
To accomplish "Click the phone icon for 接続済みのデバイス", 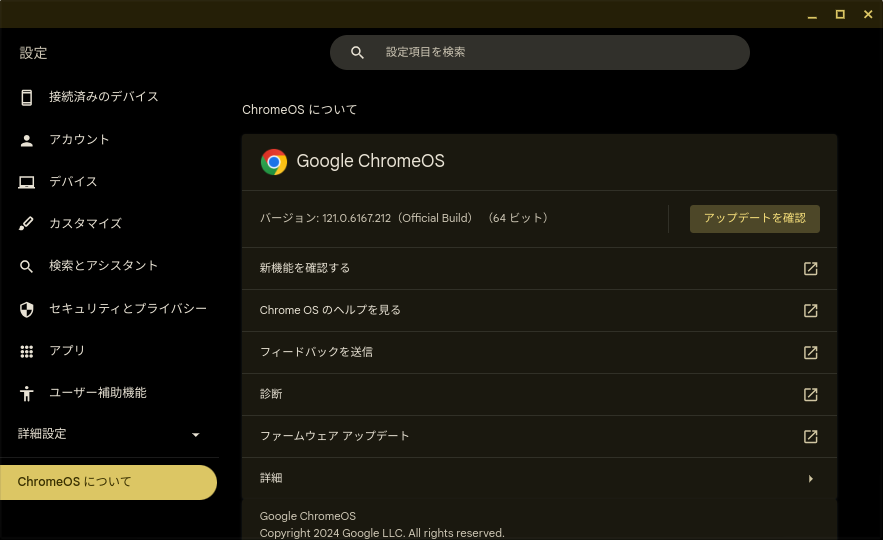I will click(x=26, y=97).
